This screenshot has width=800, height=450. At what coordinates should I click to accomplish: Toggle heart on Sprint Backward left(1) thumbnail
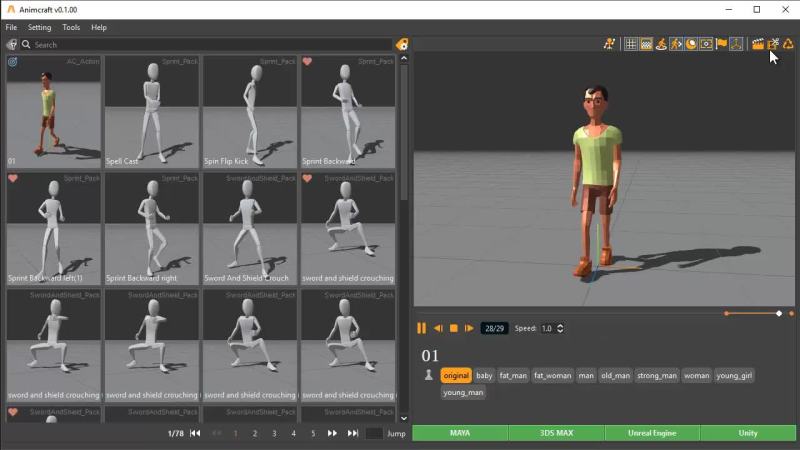pyautogui.click(x=13, y=179)
